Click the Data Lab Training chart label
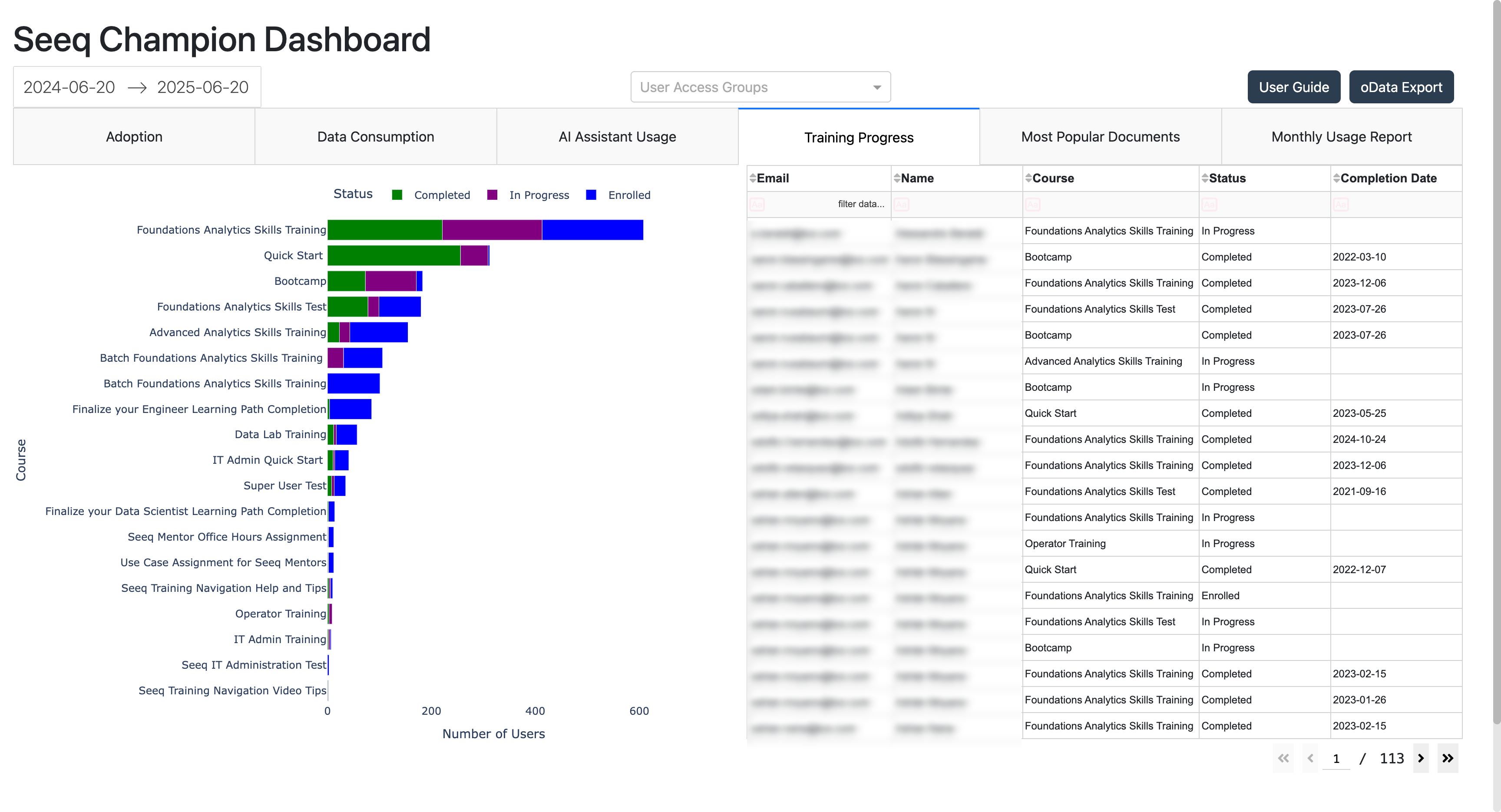 coord(280,435)
